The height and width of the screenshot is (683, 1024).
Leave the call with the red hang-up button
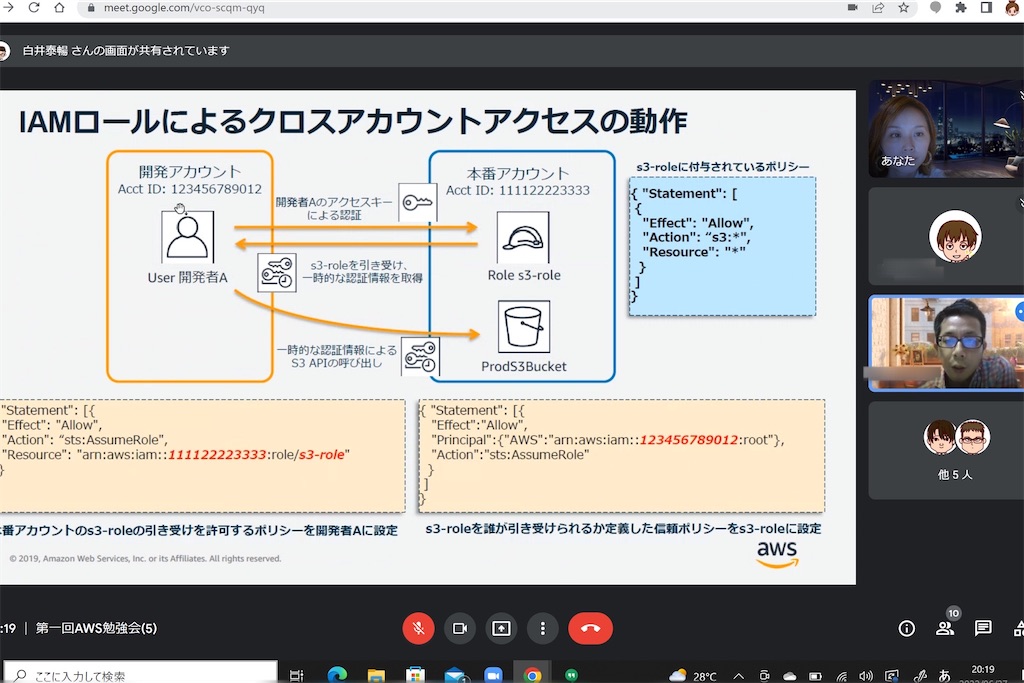[590, 628]
